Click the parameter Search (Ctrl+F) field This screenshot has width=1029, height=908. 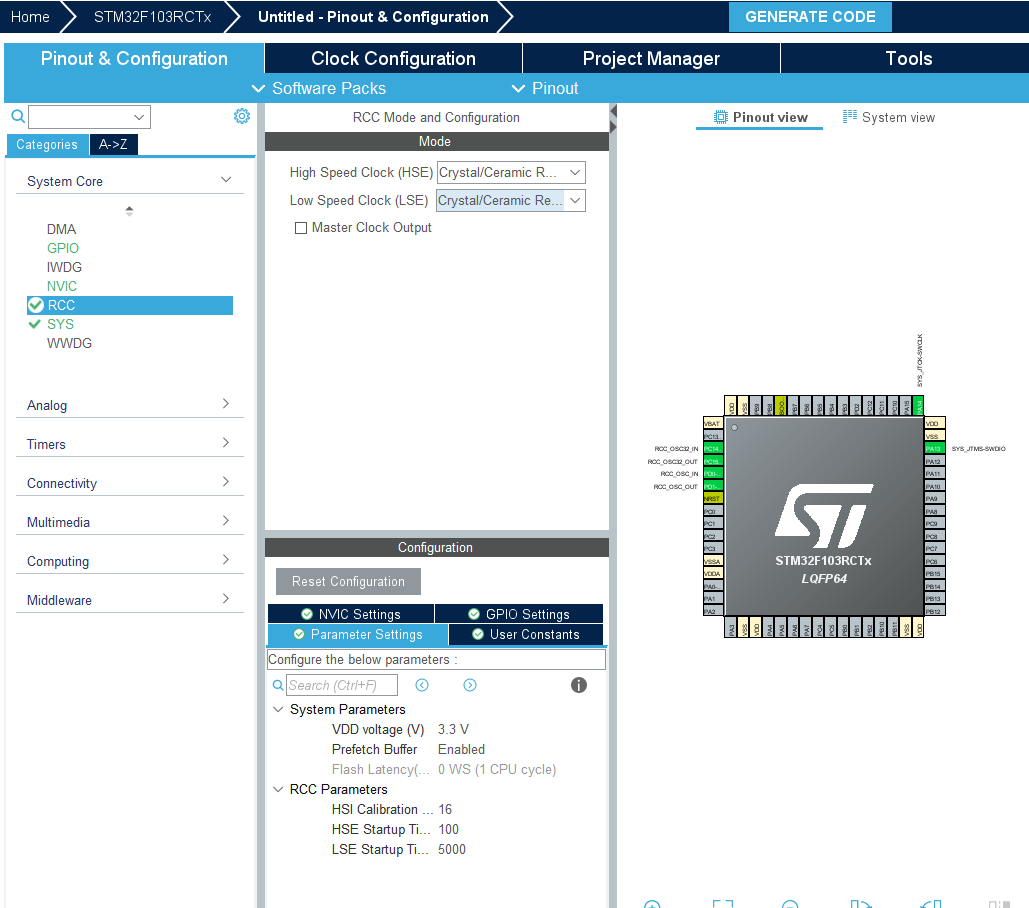(x=342, y=685)
